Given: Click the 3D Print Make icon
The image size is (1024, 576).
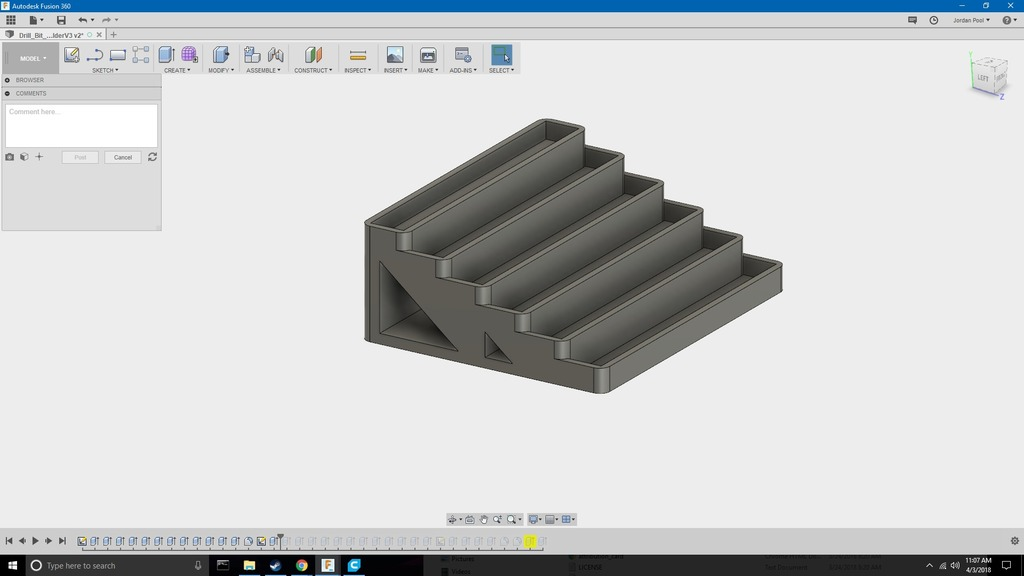Looking at the screenshot, I should point(428,55).
